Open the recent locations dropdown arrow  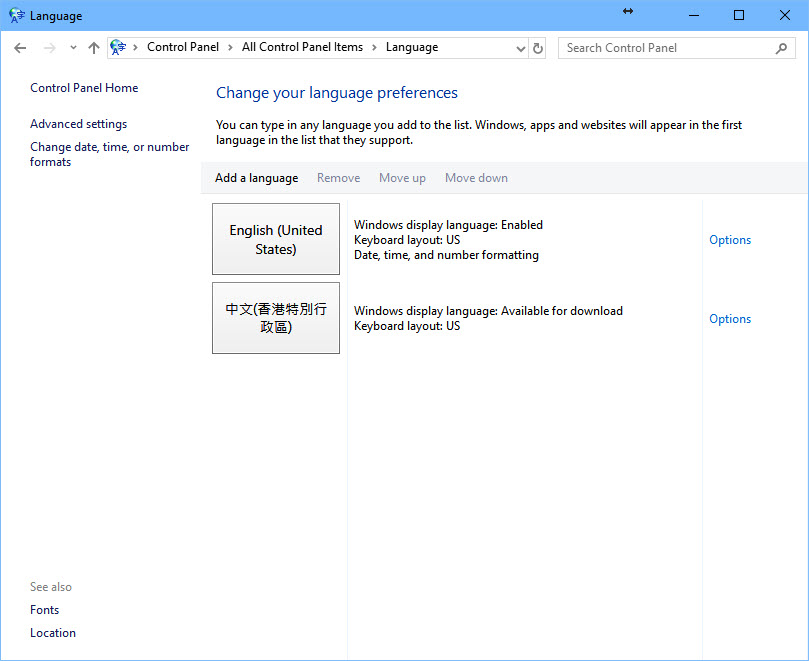[x=73, y=47]
